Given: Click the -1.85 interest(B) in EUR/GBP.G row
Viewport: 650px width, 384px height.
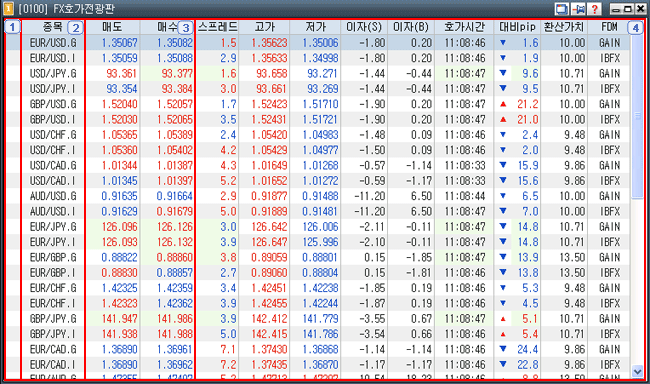Looking at the screenshot, I should tap(419, 258).
